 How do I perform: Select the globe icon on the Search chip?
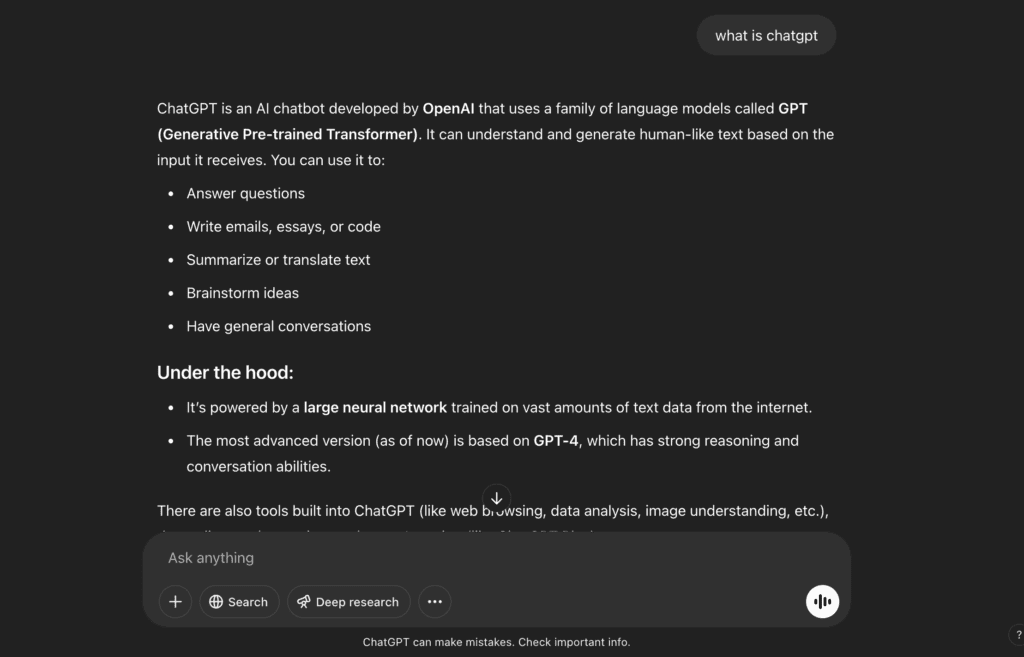(217, 601)
